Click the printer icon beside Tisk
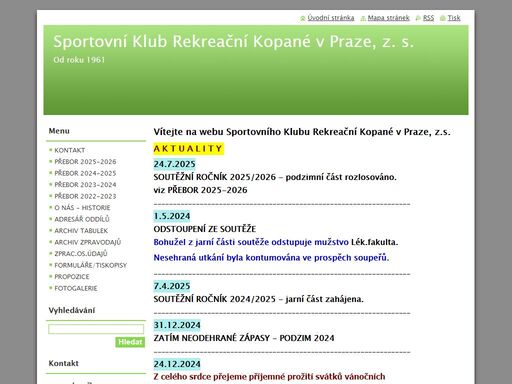This screenshot has width=512, height=384. (443, 18)
